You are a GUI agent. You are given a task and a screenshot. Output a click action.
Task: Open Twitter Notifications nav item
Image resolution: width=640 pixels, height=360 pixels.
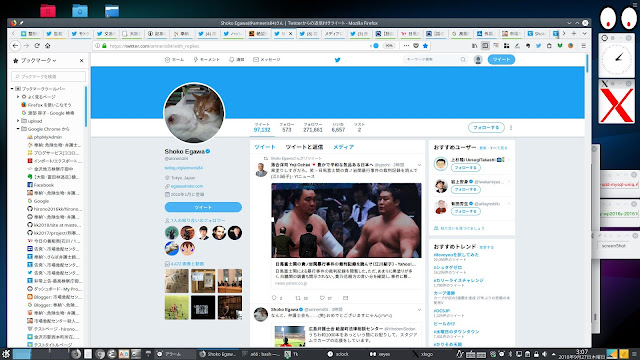click(x=236, y=60)
